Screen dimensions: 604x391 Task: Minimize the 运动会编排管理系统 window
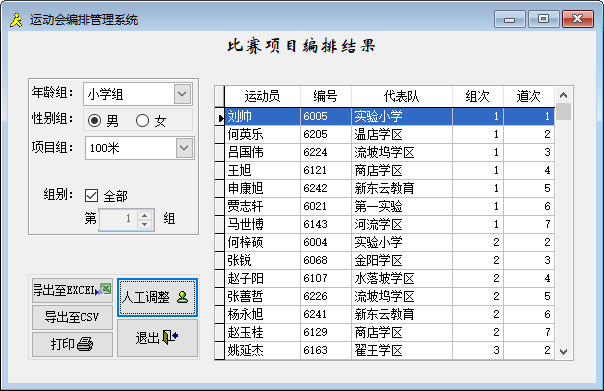[x=510, y=19]
